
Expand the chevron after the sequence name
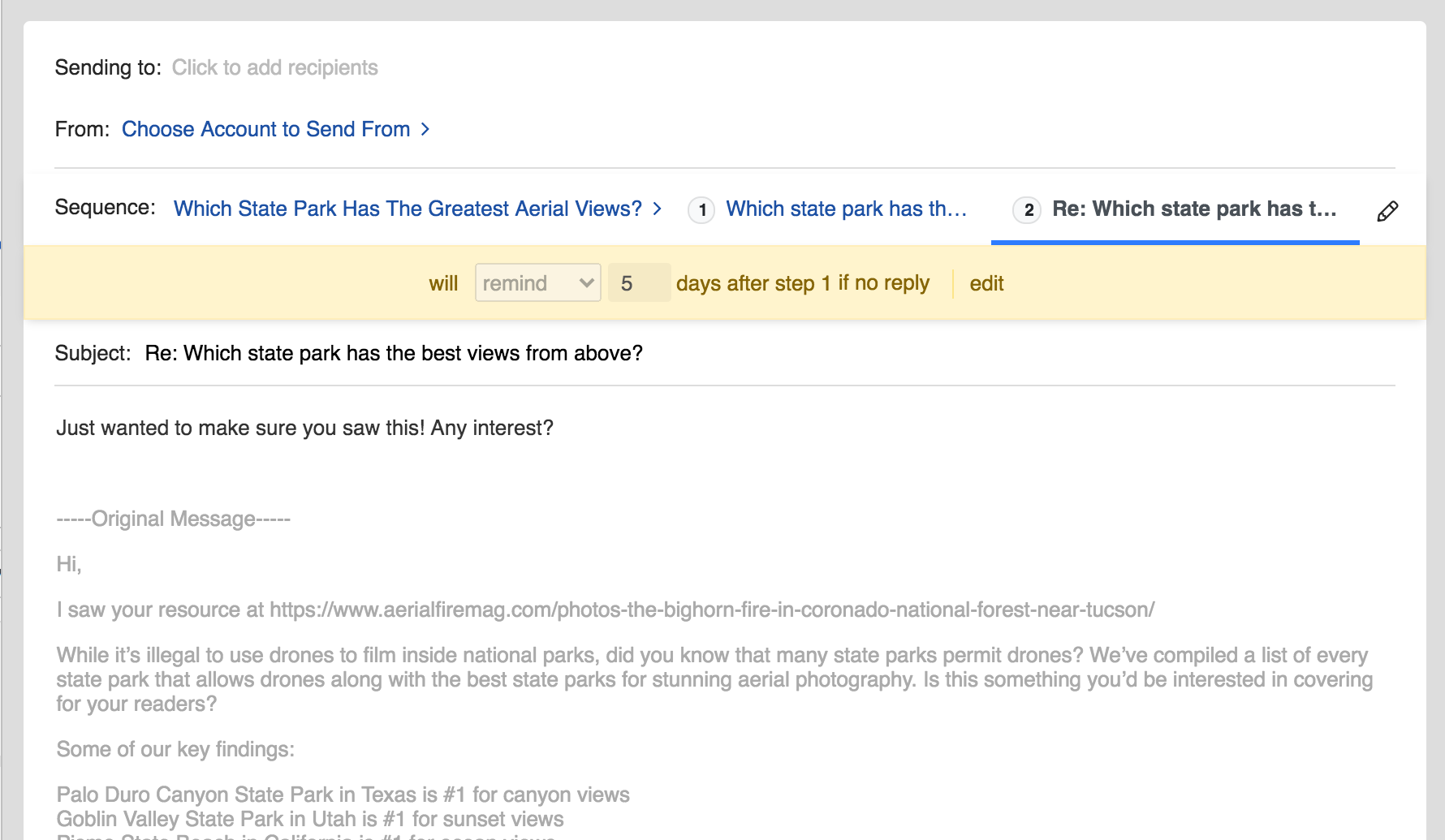658,209
